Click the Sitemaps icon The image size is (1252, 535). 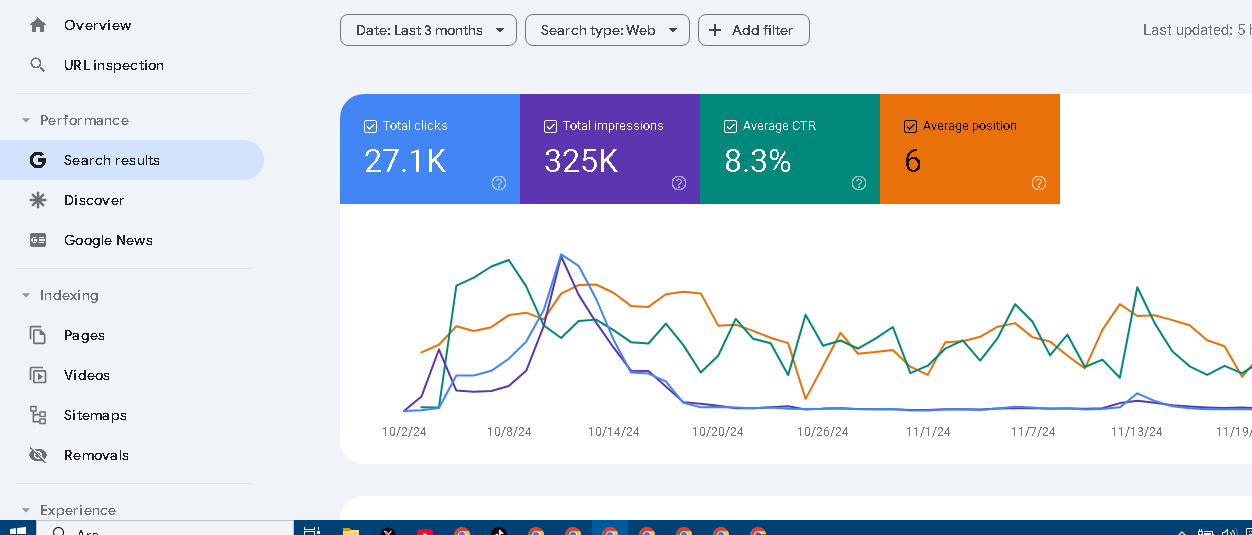[x=38, y=415]
